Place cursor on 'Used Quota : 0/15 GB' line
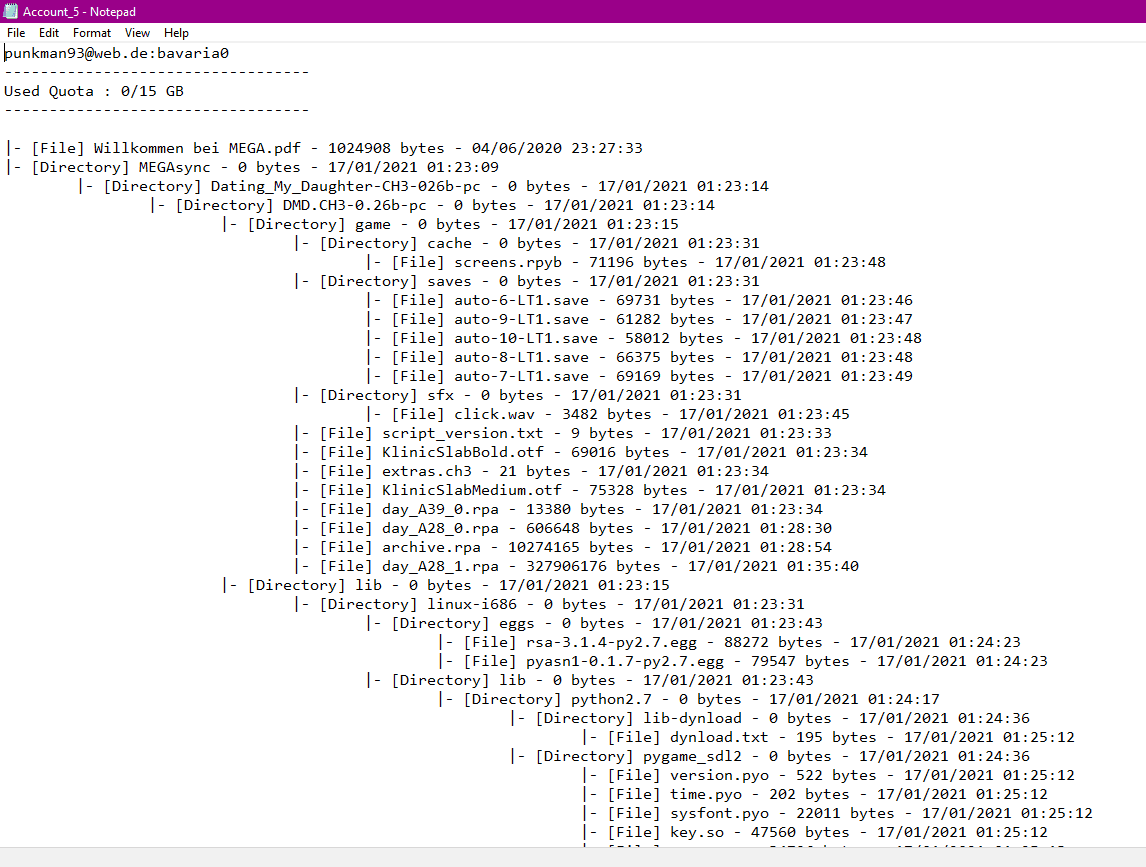This screenshot has width=1146, height=867. coord(94,91)
